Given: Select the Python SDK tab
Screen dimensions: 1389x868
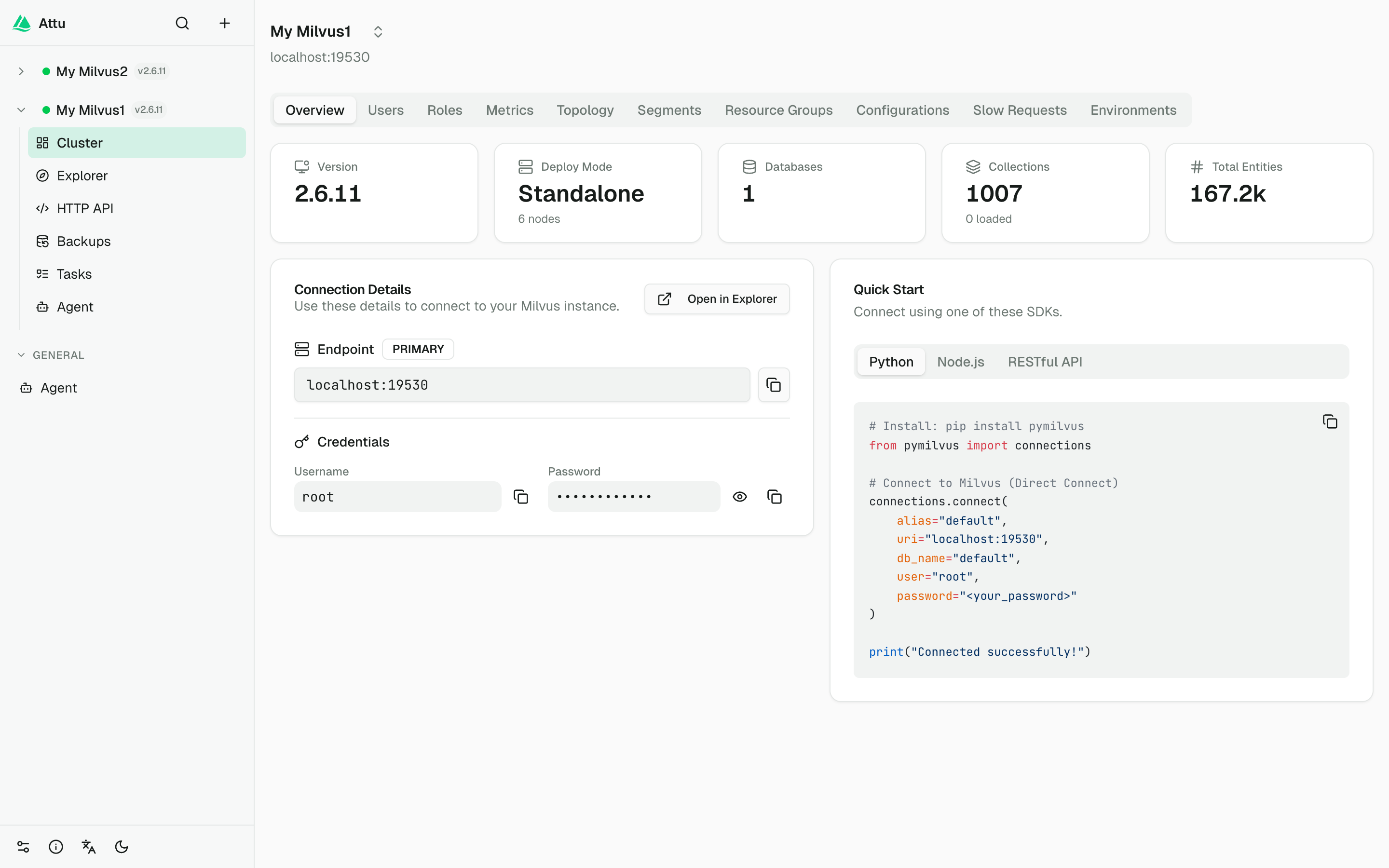Looking at the screenshot, I should click(891, 362).
